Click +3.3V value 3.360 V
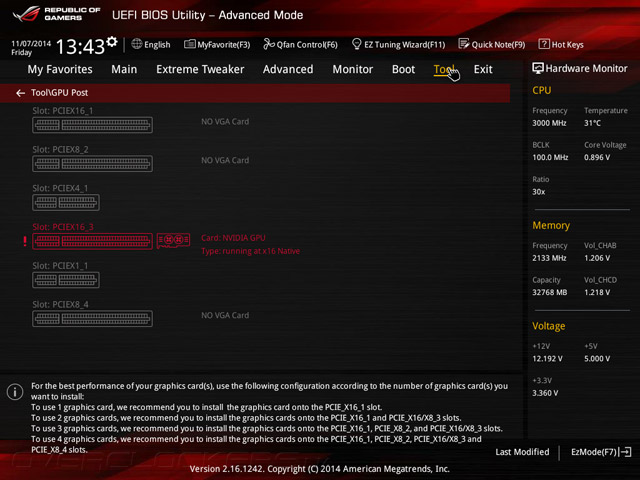Image resolution: width=640 pixels, height=480 pixels. coord(545,393)
